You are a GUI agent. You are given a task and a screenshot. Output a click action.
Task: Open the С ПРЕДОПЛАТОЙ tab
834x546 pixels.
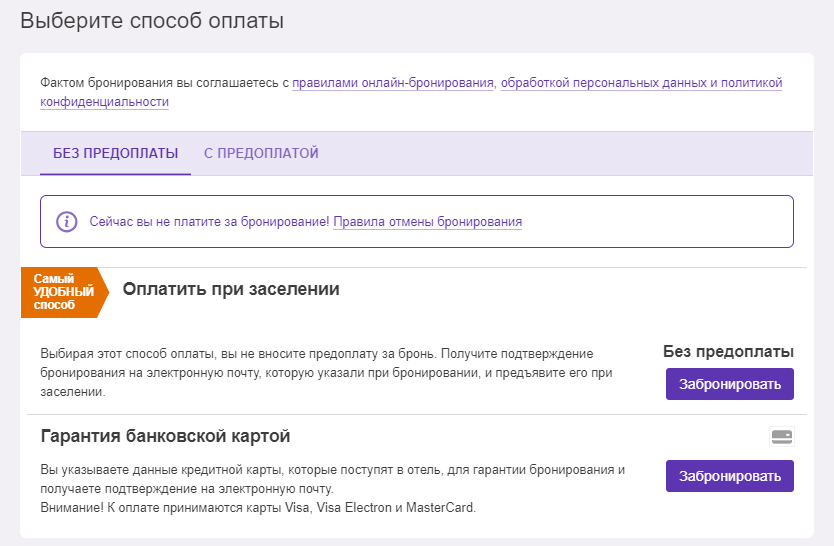tap(261, 154)
